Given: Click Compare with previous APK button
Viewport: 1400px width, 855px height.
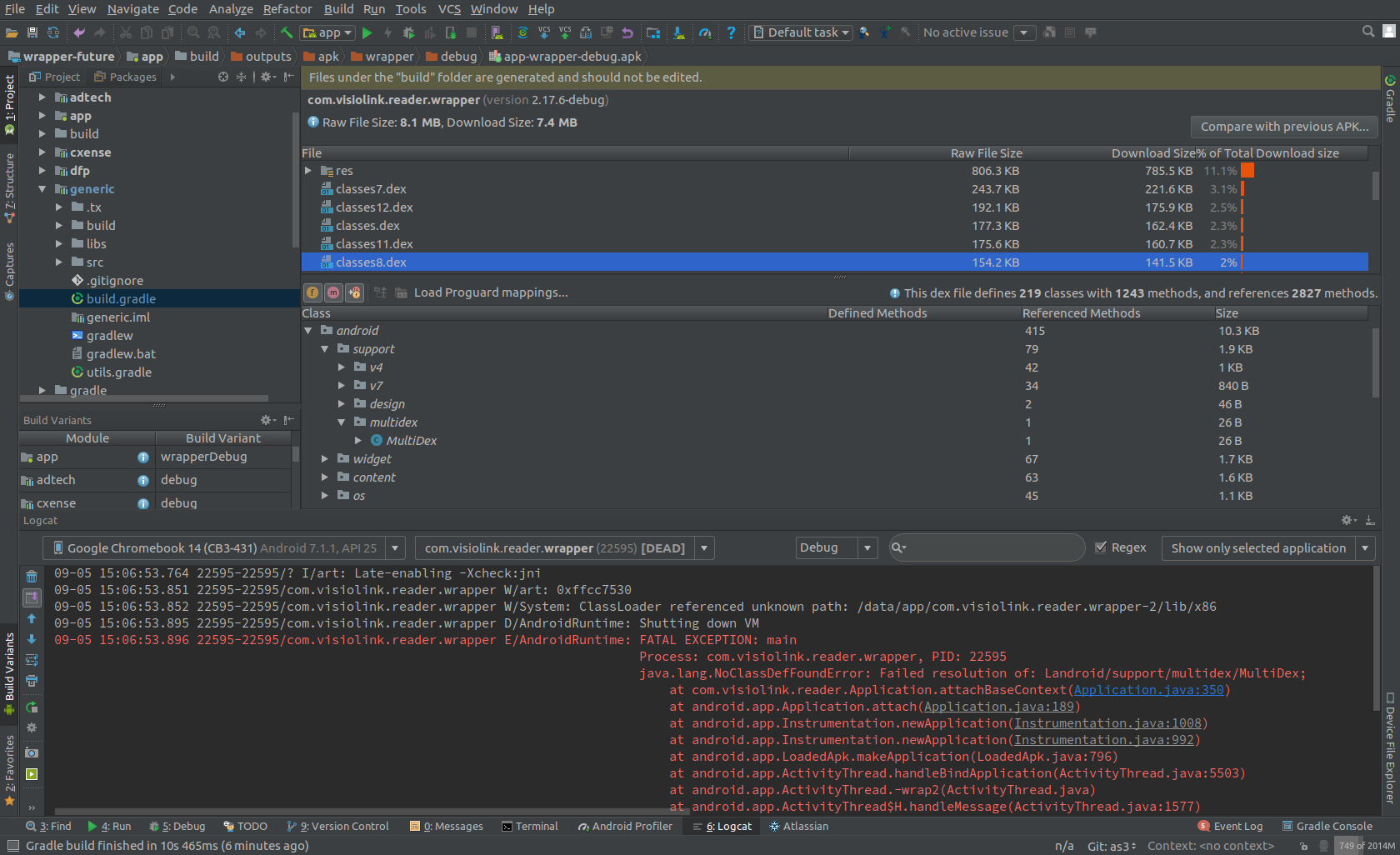Looking at the screenshot, I should [x=1284, y=127].
